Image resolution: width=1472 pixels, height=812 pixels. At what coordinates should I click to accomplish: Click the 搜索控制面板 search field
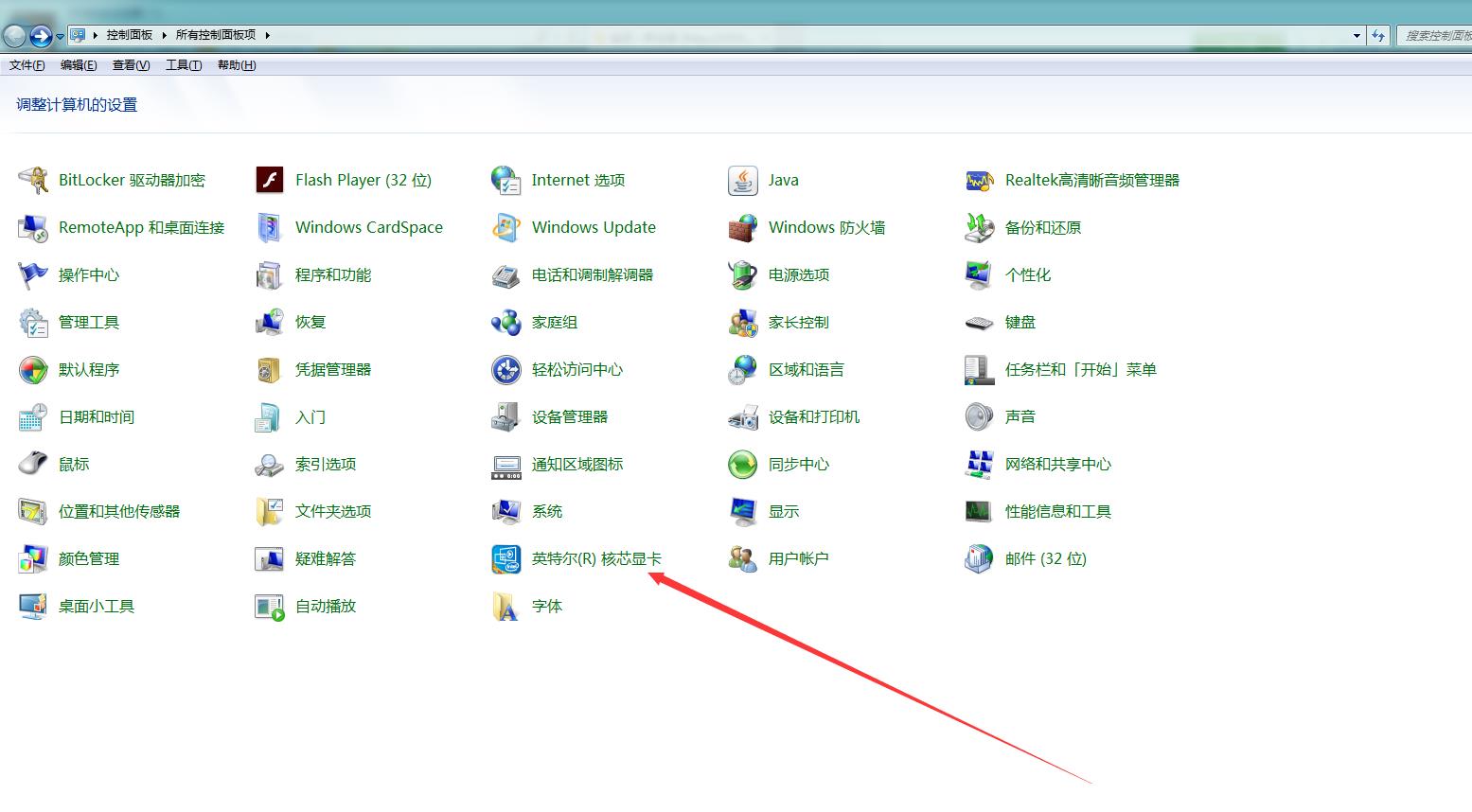[1435, 36]
